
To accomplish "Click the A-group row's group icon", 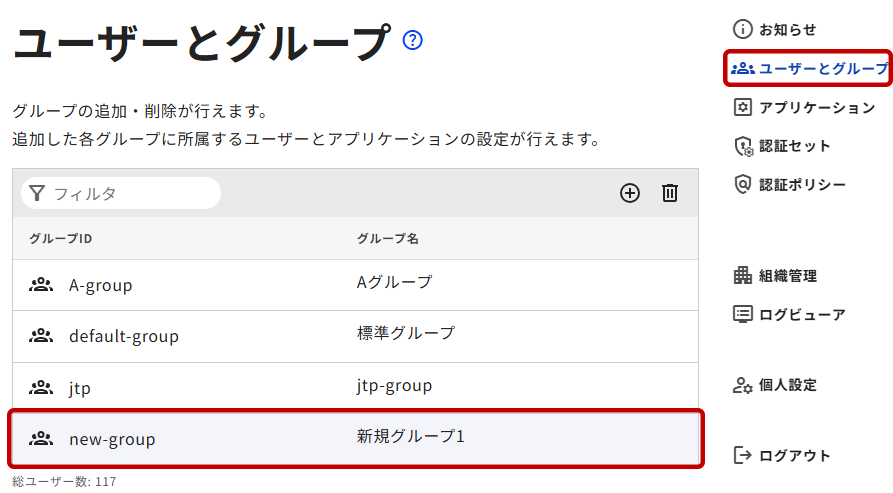I will [x=41, y=285].
